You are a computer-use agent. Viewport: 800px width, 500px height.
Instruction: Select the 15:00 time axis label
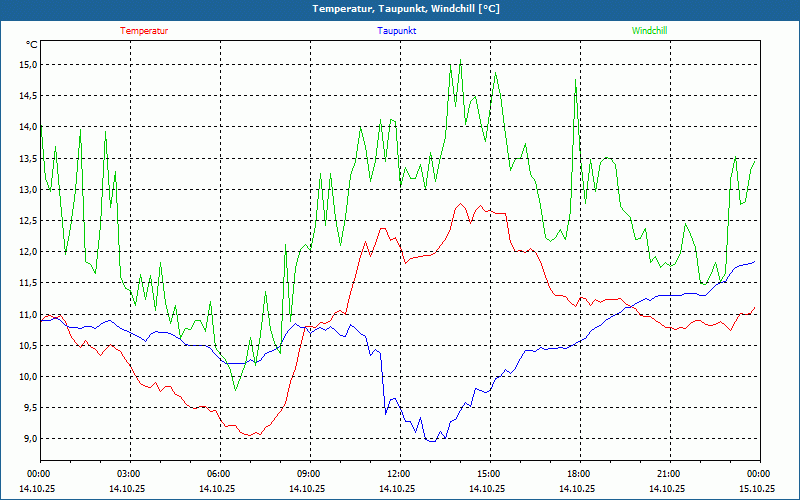[x=489, y=474]
